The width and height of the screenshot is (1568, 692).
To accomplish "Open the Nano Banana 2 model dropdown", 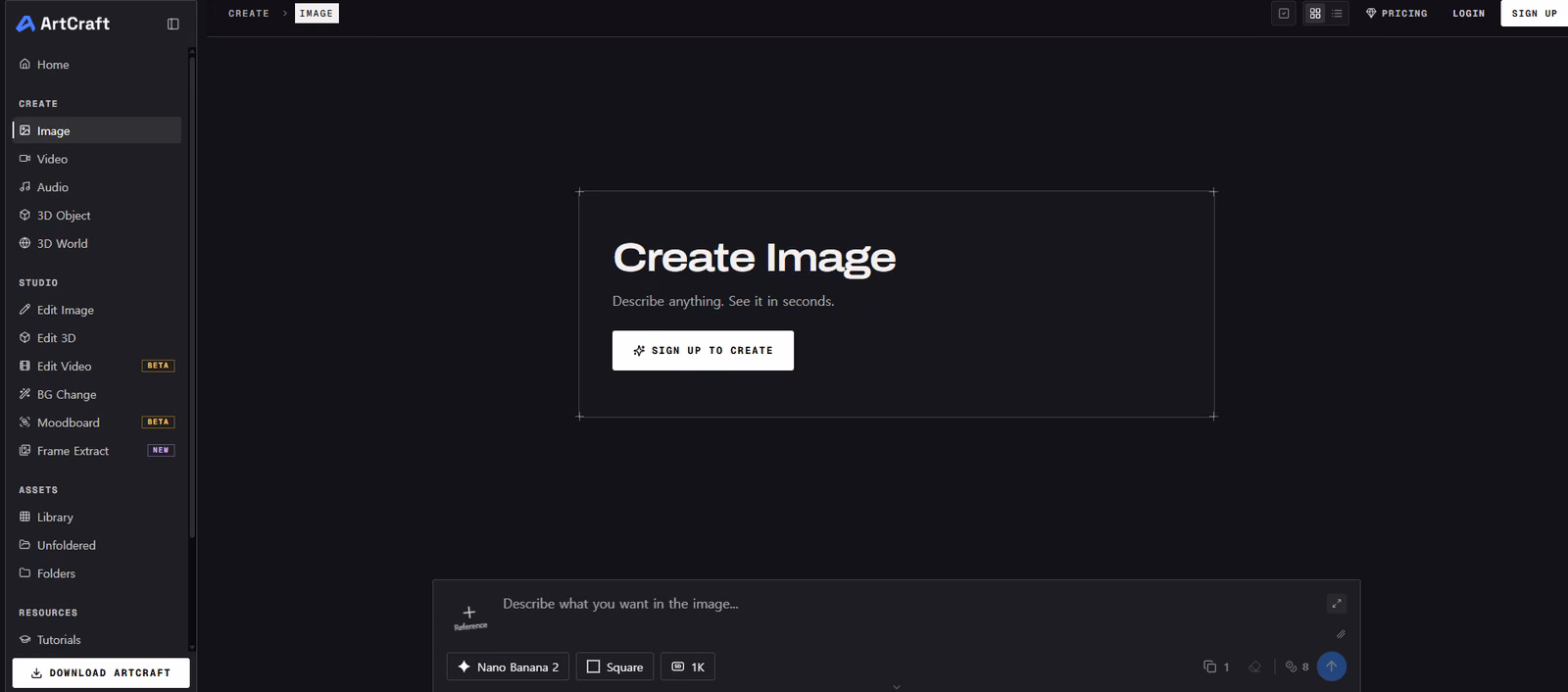I will pyautogui.click(x=508, y=667).
